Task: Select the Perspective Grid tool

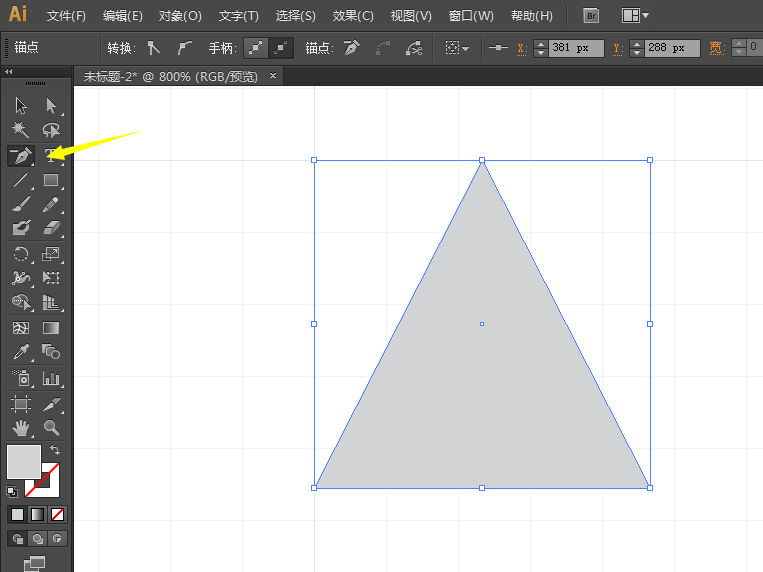Action: click(51, 302)
